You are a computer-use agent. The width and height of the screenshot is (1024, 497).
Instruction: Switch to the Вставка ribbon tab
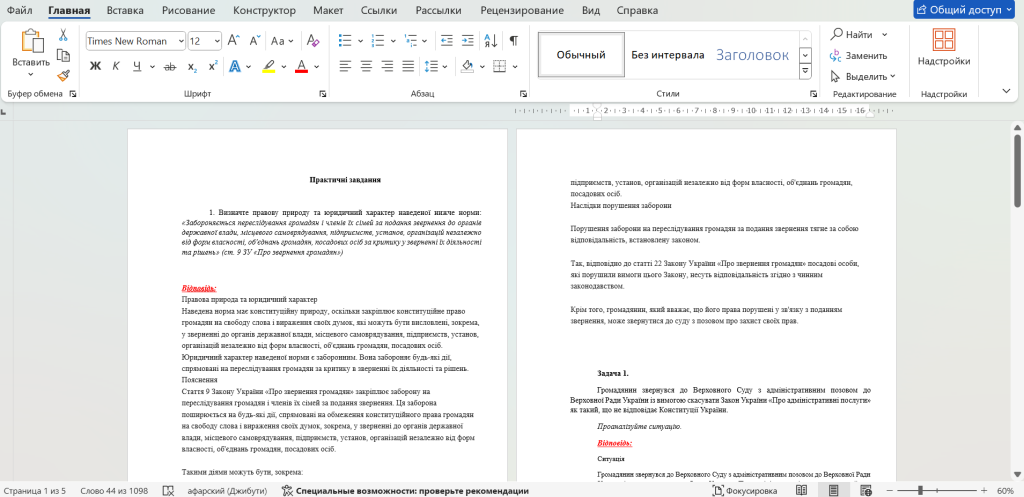pyautogui.click(x=125, y=11)
